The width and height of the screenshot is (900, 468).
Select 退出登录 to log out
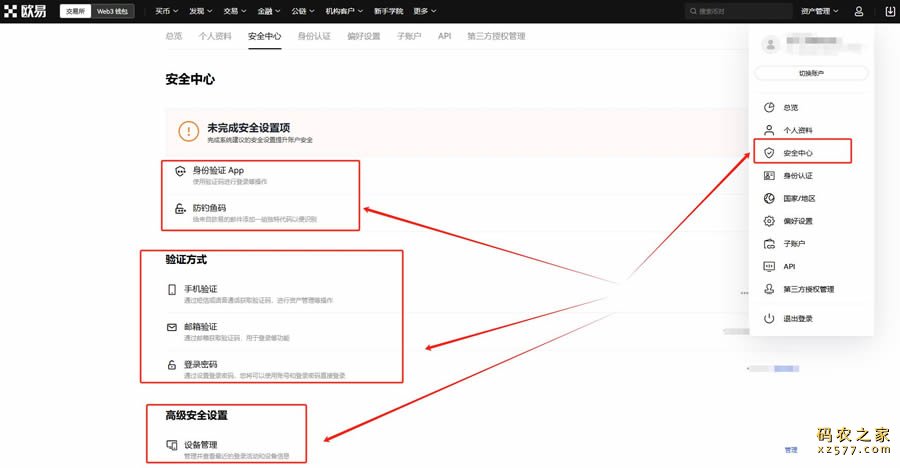tap(798, 318)
